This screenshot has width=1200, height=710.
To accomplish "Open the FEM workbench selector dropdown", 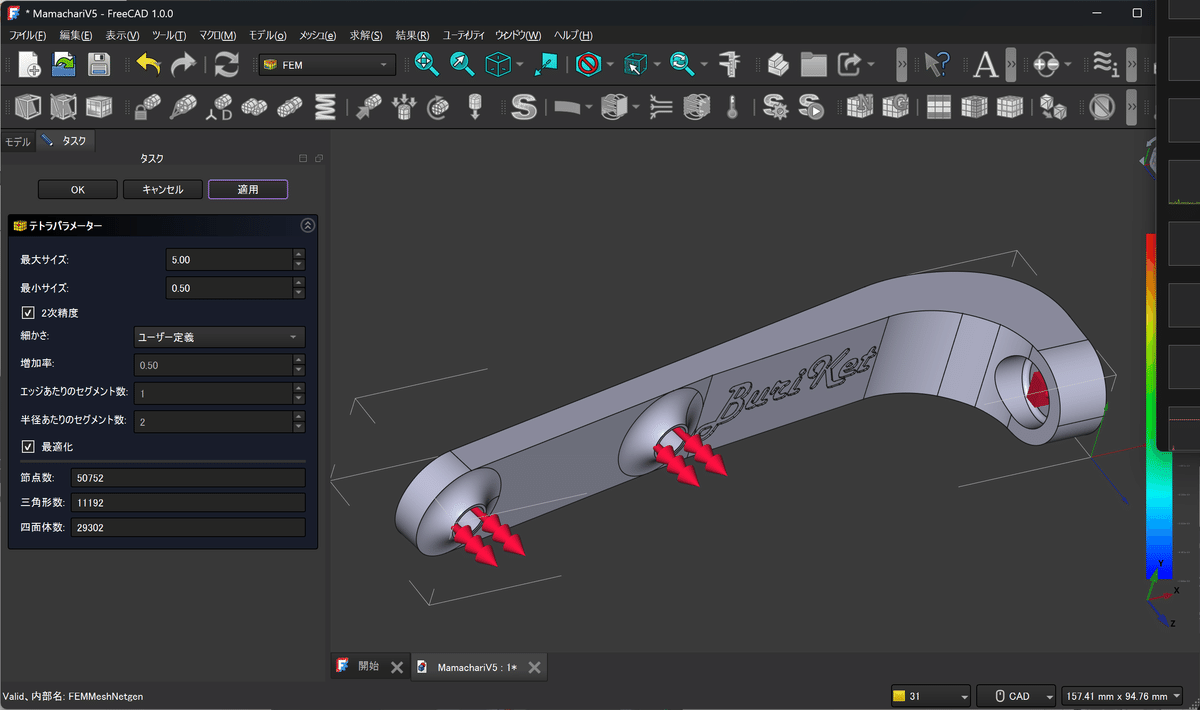I will coord(326,65).
